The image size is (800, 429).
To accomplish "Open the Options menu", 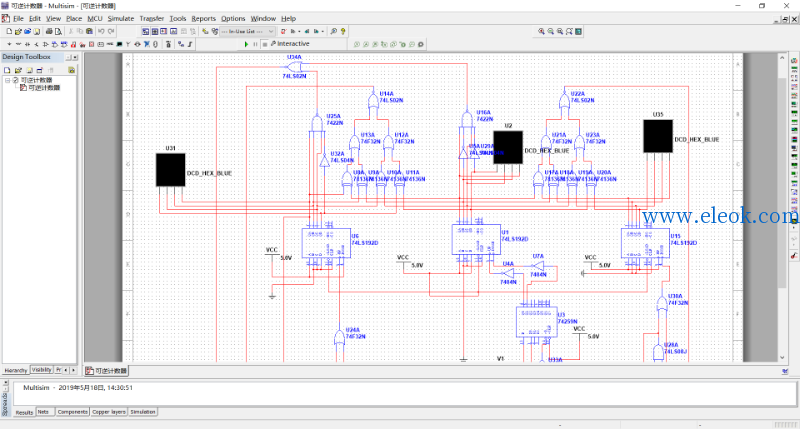I will [233, 18].
